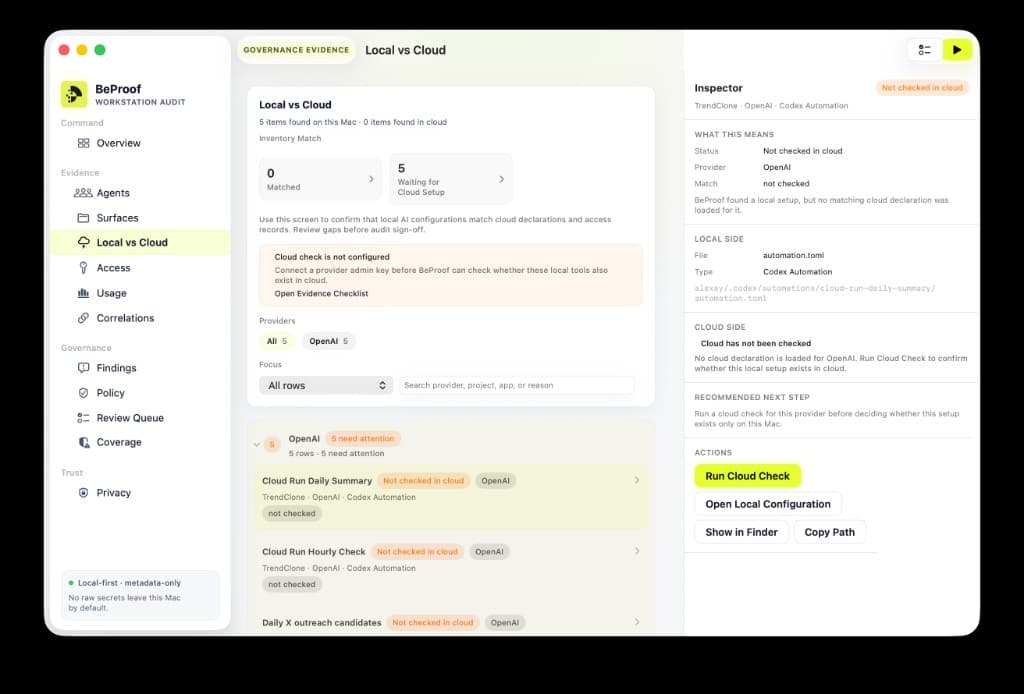Click not checked chip under Cloud Run Daily Summary
The image size is (1024, 694).
tap(291, 514)
